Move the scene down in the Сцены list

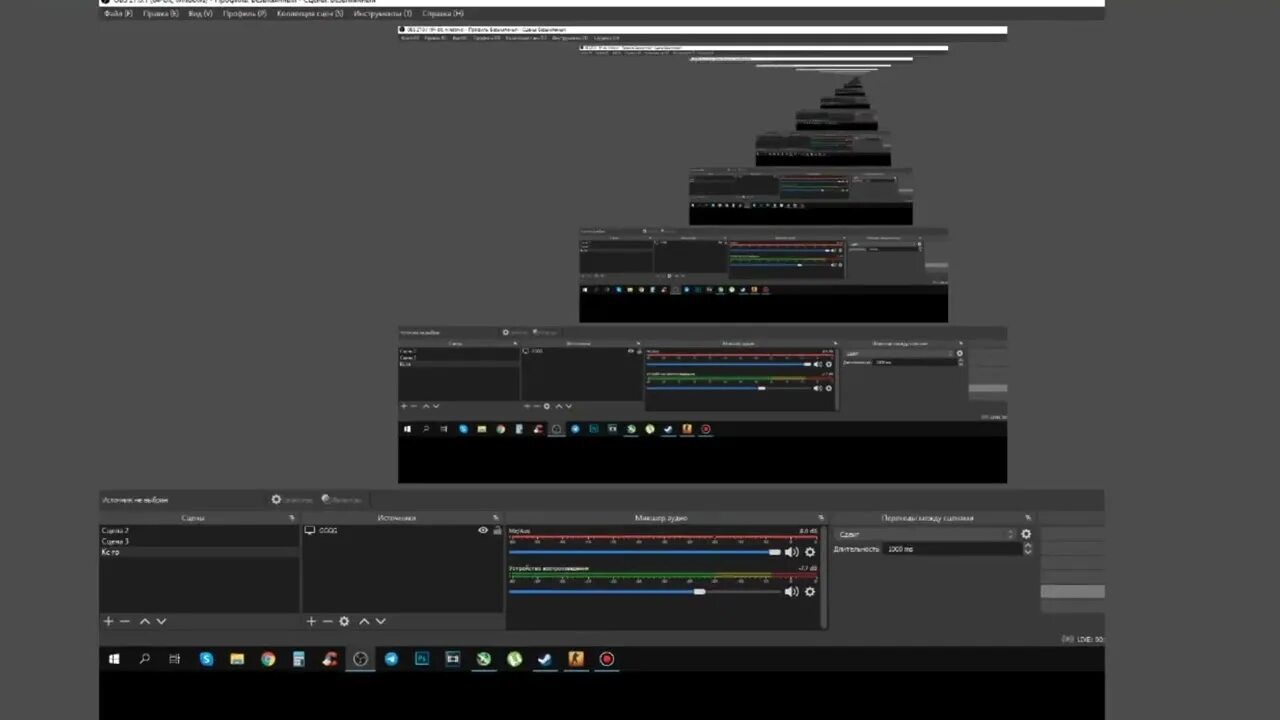(161, 621)
